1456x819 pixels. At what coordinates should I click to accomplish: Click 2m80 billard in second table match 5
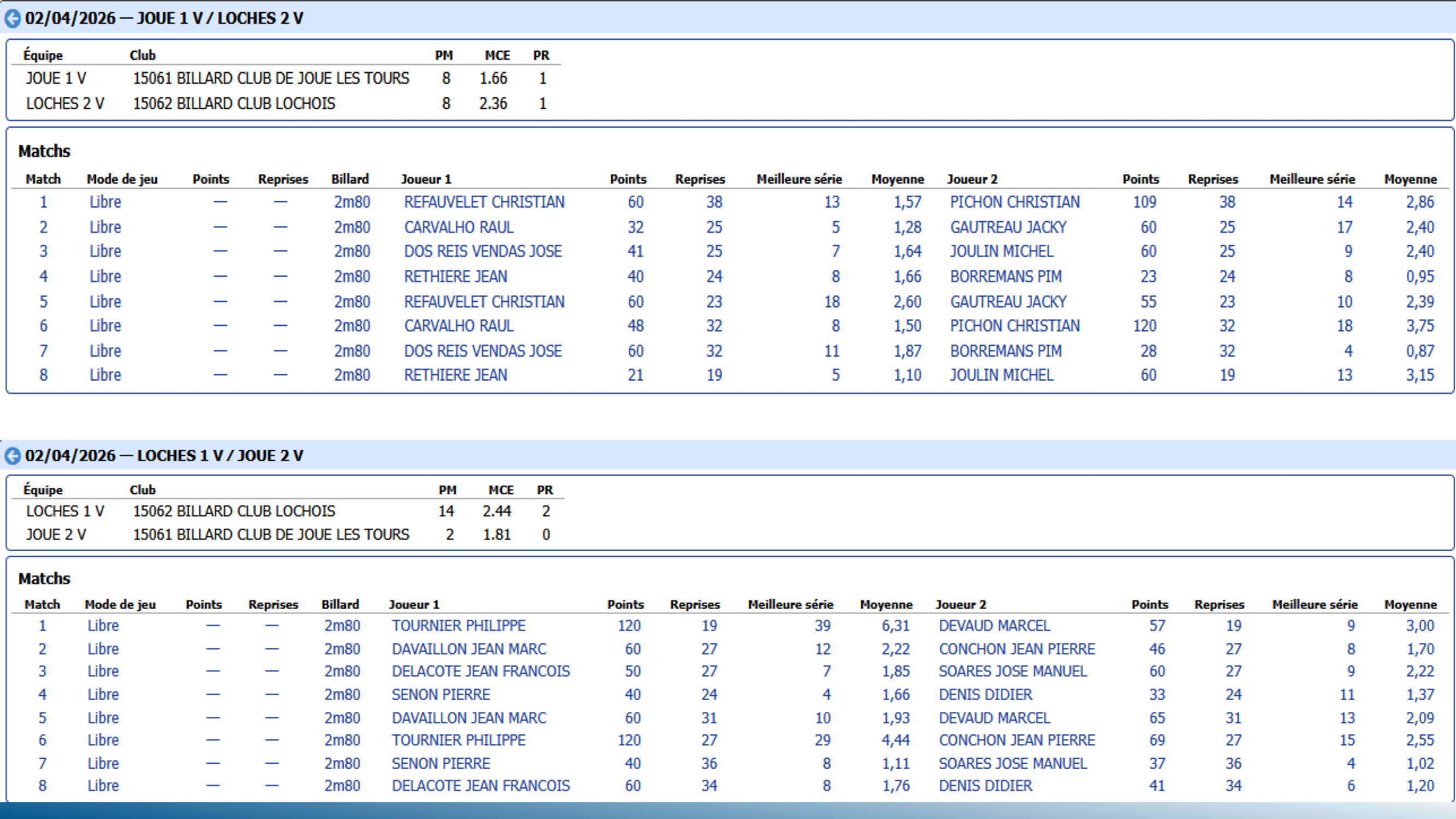tap(342, 718)
